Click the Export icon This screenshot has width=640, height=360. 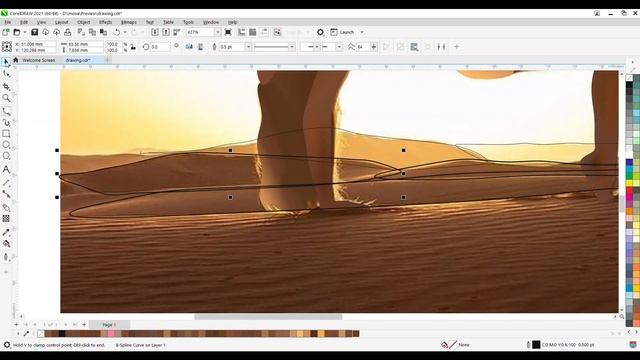pos(166,32)
